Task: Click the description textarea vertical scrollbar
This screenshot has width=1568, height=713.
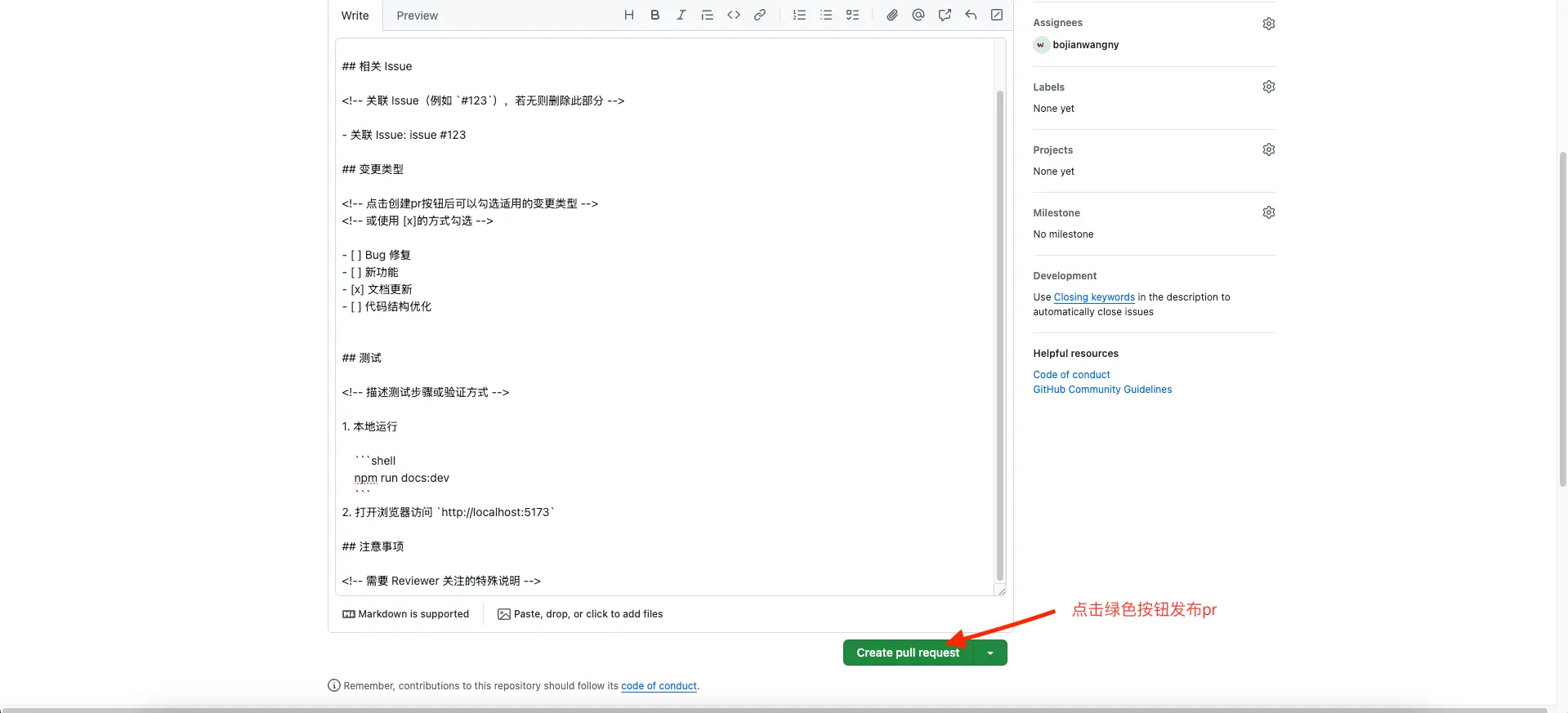Action: coord(1000,335)
